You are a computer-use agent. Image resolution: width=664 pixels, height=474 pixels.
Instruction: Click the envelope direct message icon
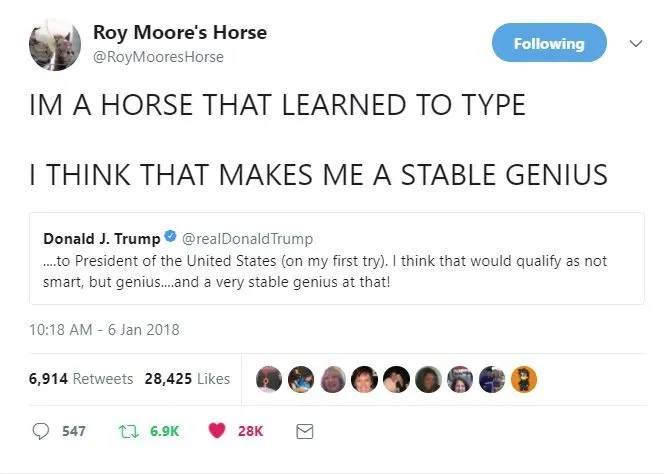point(306,431)
